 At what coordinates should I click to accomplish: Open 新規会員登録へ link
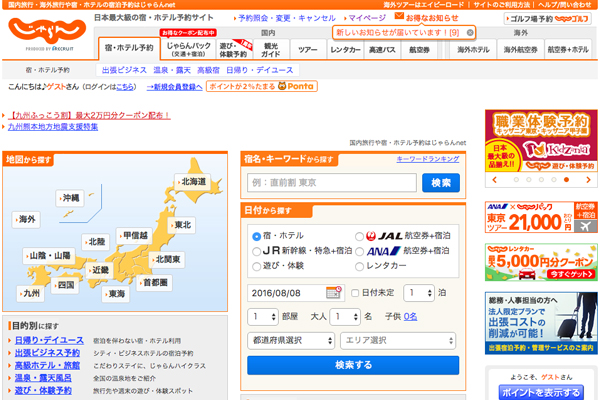[174, 87]
